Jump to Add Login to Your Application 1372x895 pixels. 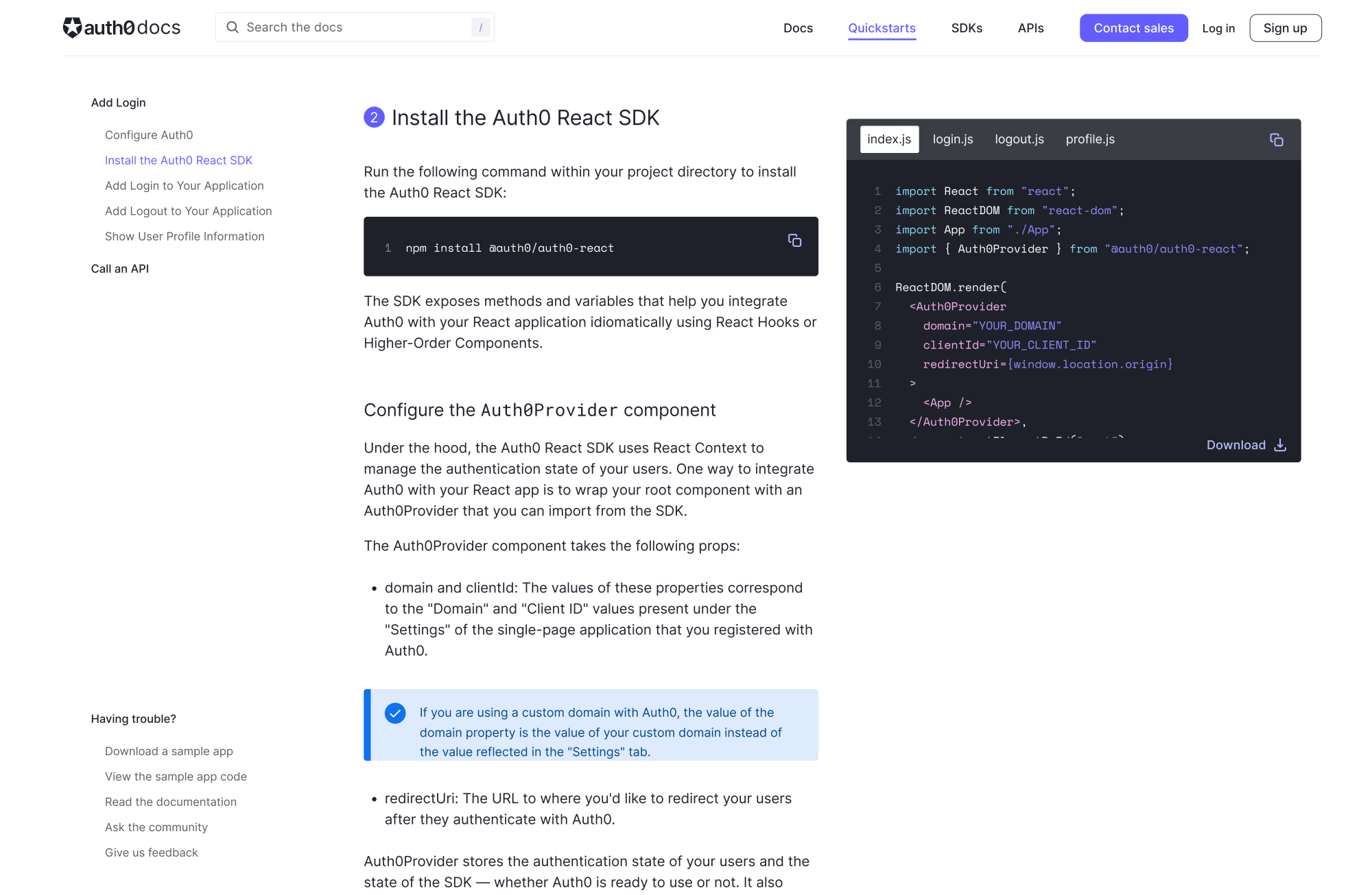[x=184, y=186]
